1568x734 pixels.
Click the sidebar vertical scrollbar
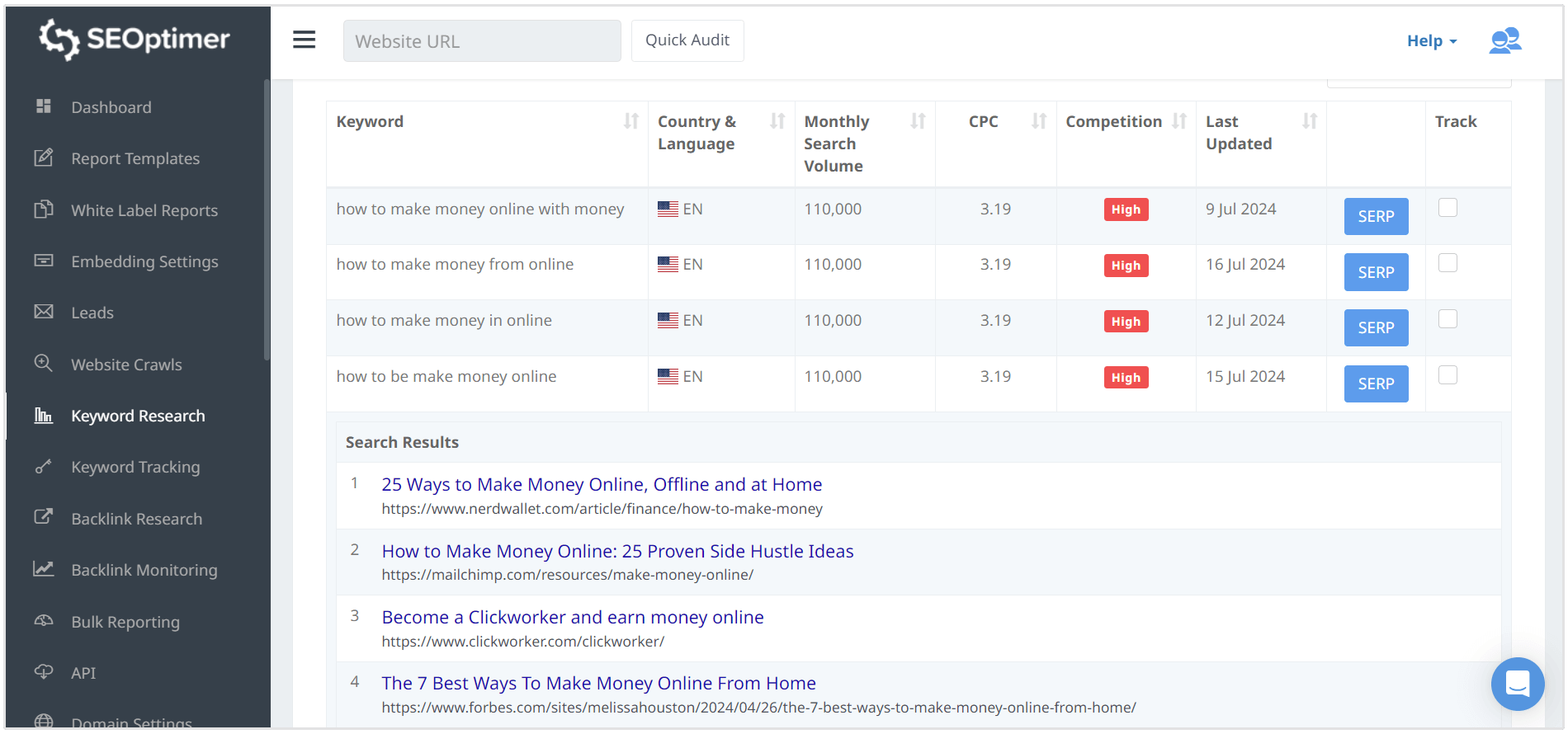click(x=267, y=219)
